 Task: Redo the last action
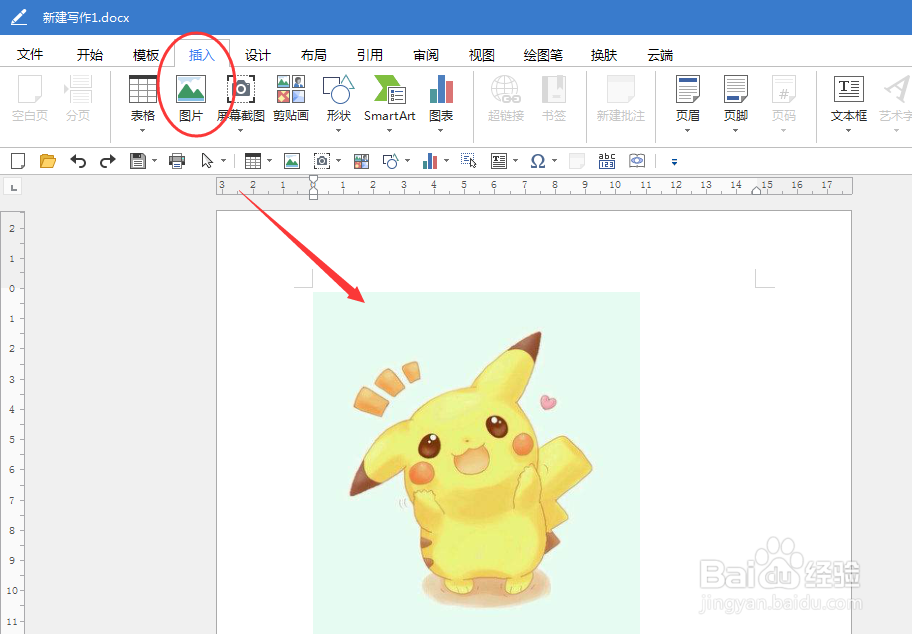point(108,161)
